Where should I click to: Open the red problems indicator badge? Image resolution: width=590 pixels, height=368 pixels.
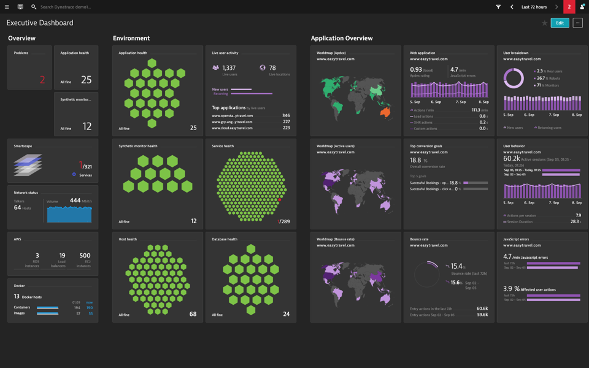tap(569, 7)
